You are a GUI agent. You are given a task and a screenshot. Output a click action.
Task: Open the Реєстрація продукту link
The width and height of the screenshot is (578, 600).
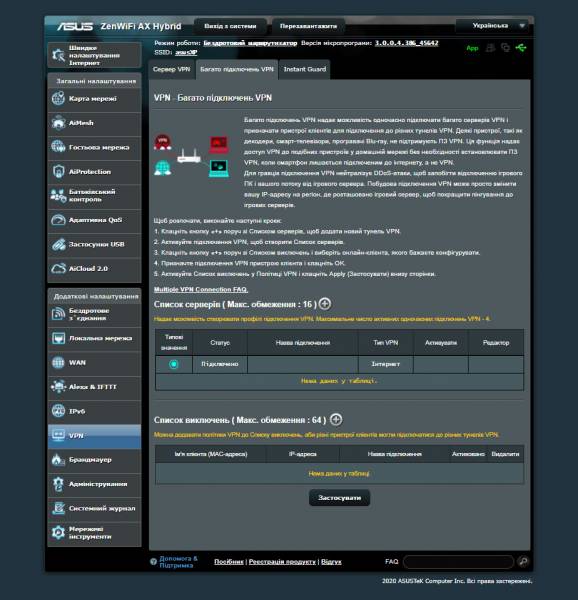point(282,562)
